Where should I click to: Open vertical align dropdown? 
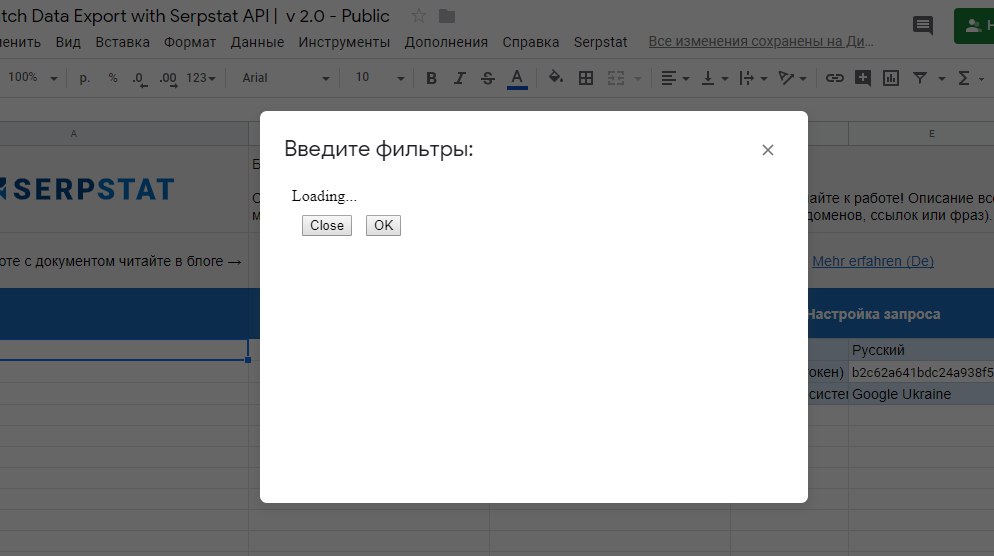tap(714, 78)
